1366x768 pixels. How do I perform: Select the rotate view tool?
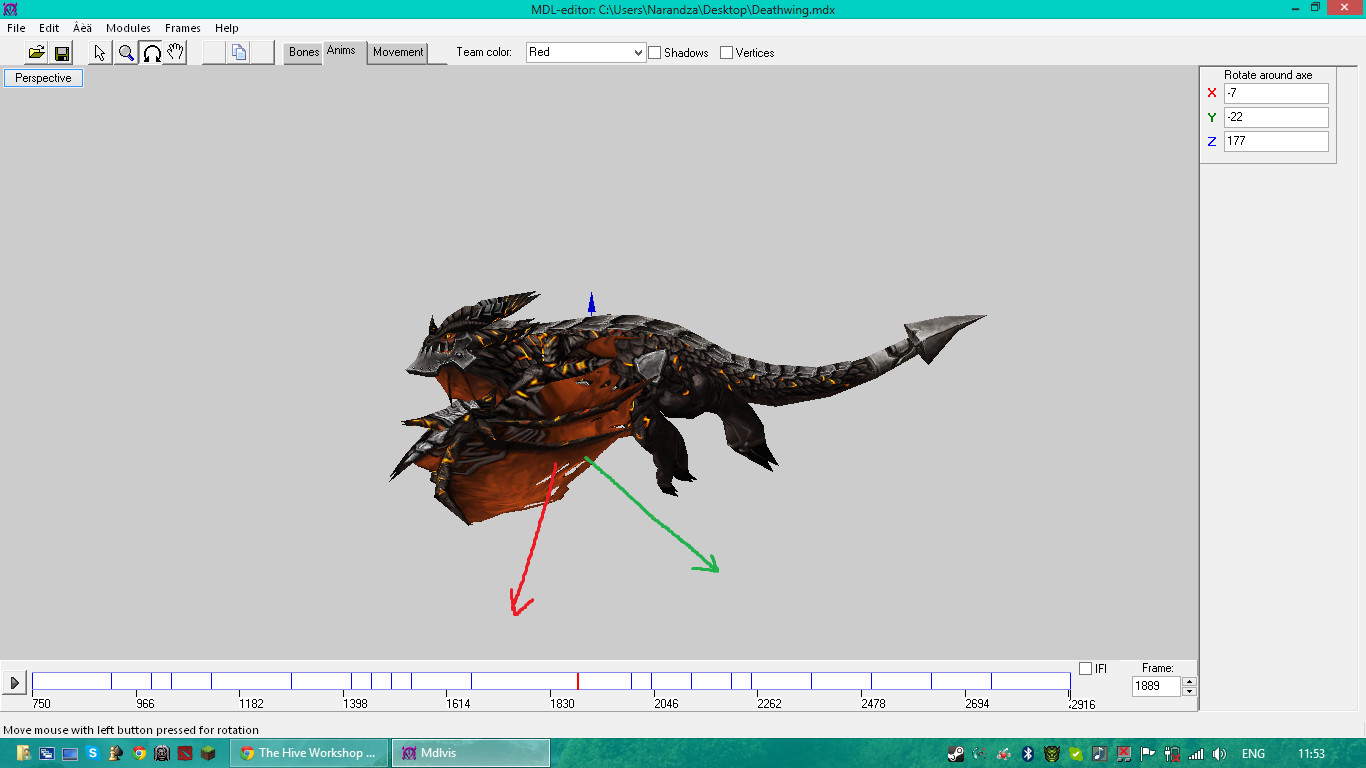[x=151, y=53]
